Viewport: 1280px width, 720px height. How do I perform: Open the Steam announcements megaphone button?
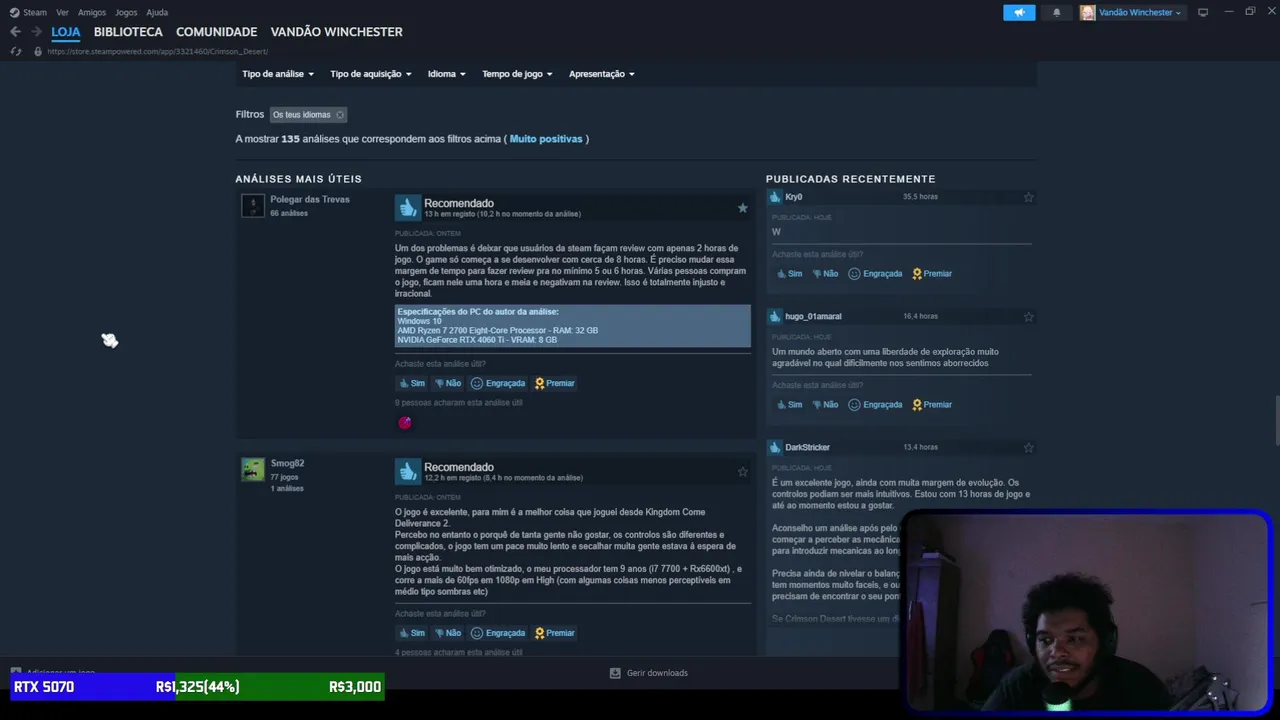1019,12
